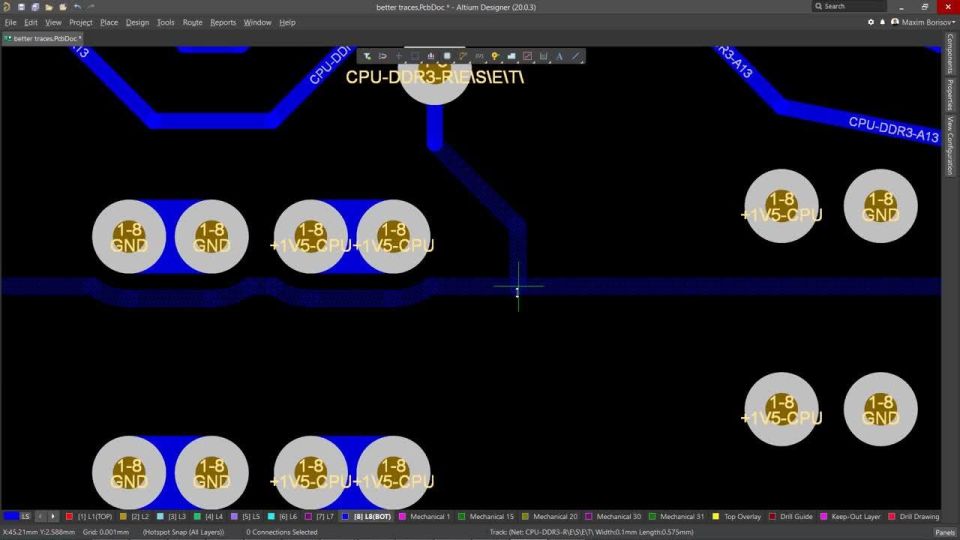Click the select rectangle icon in Active Bar
The width and height of the screenshot is (960, 540).
(x=415, y=56)
